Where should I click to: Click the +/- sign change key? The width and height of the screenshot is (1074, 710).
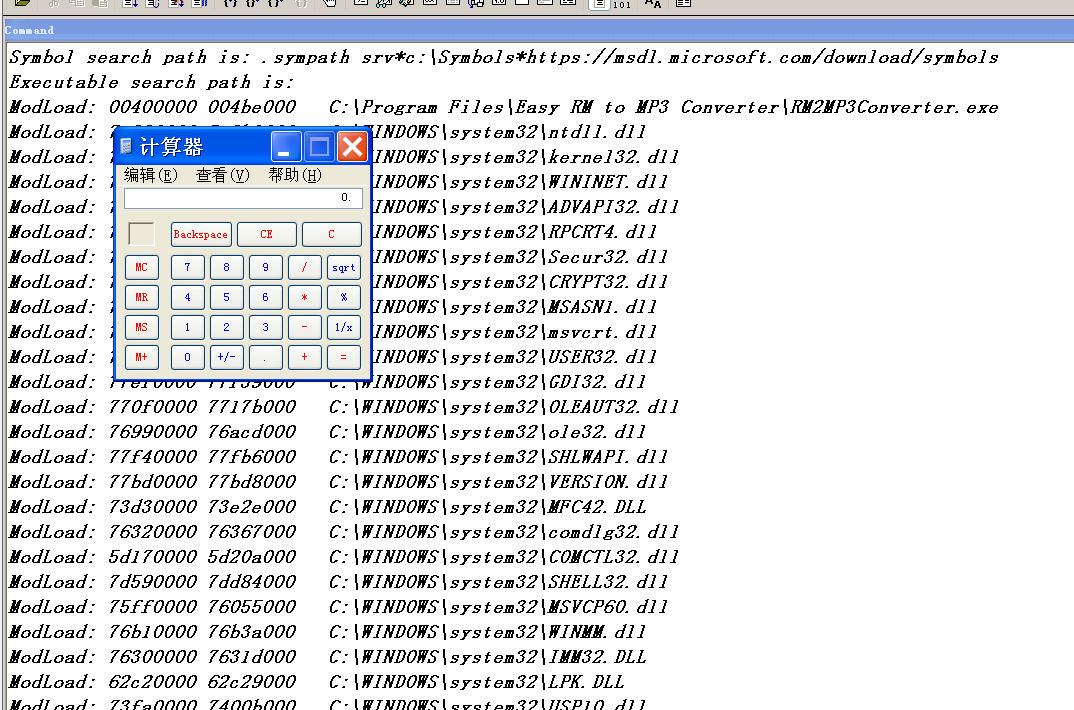[x=226, y=357]
